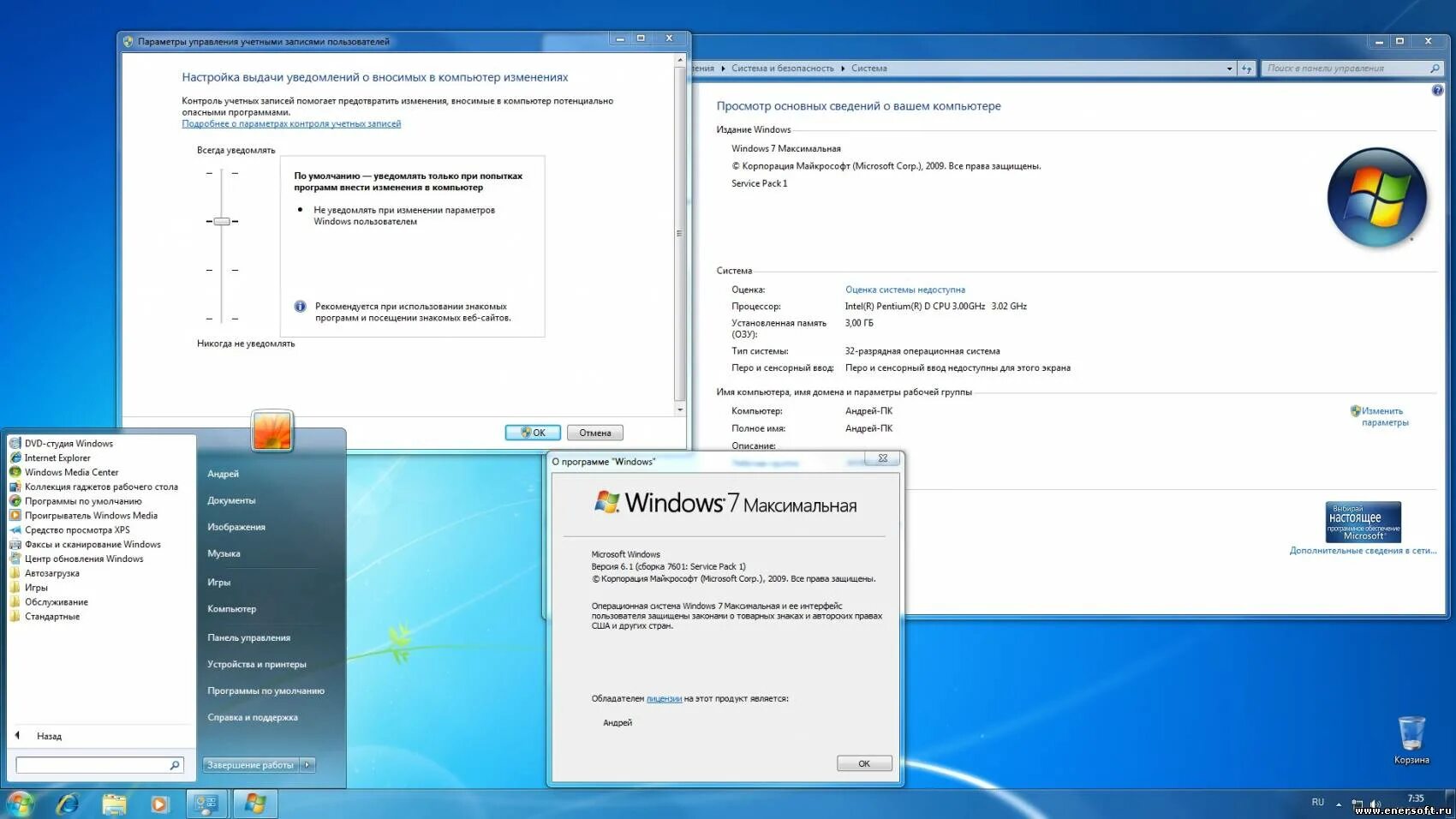Click the Windows logo in the System window
Screen dimensions: 1456x819
point(1377,198)
